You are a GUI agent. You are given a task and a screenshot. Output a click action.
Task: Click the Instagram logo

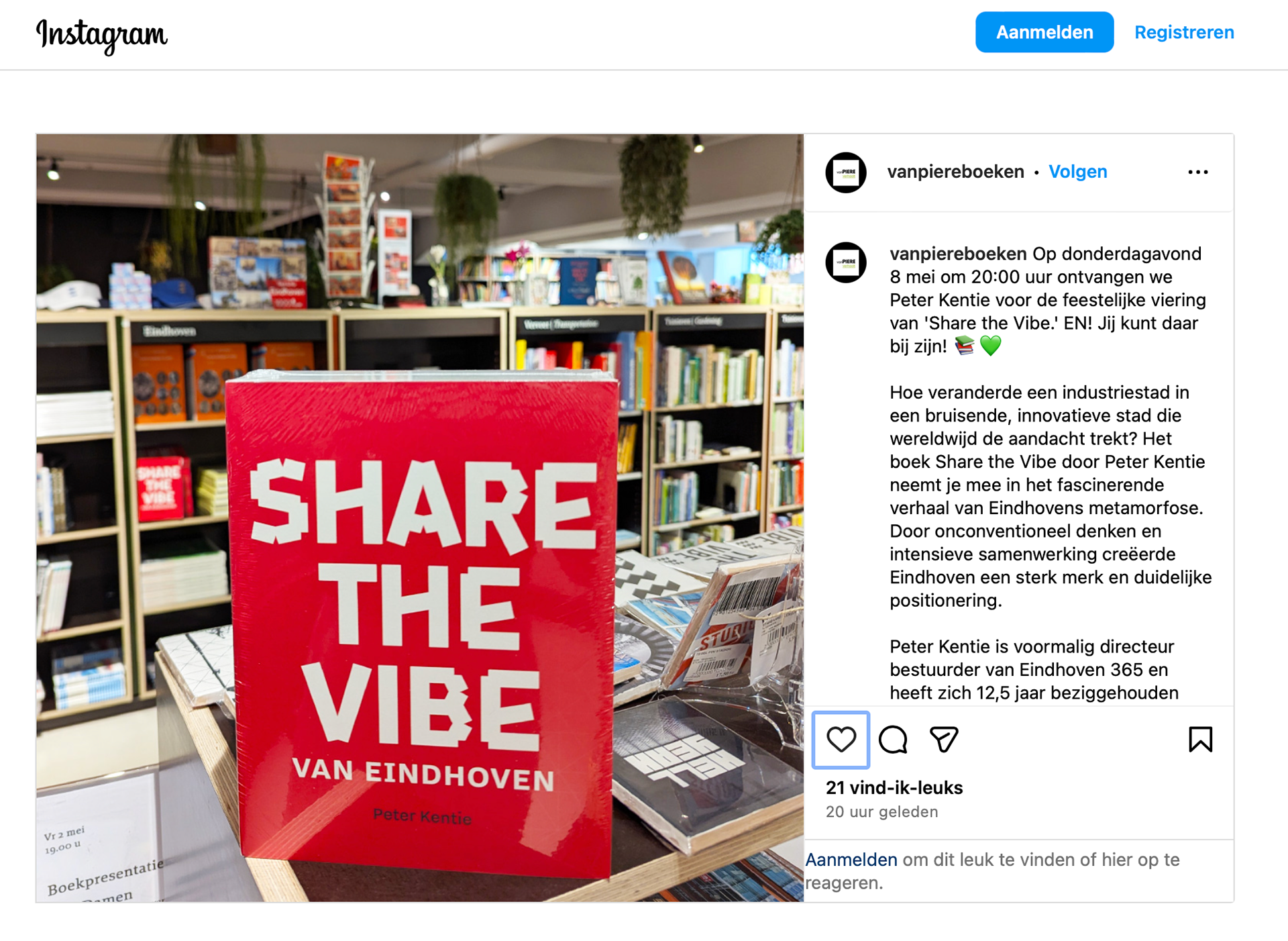102,34
